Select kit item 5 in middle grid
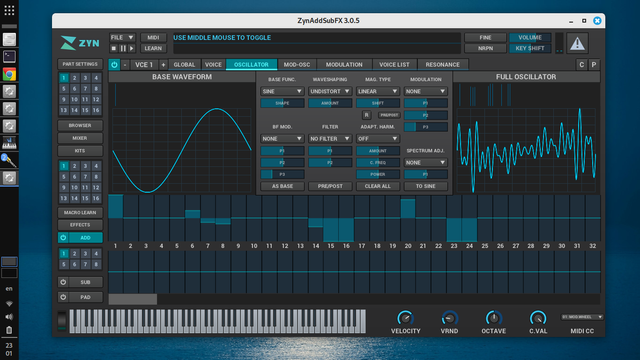 [64, 176]
